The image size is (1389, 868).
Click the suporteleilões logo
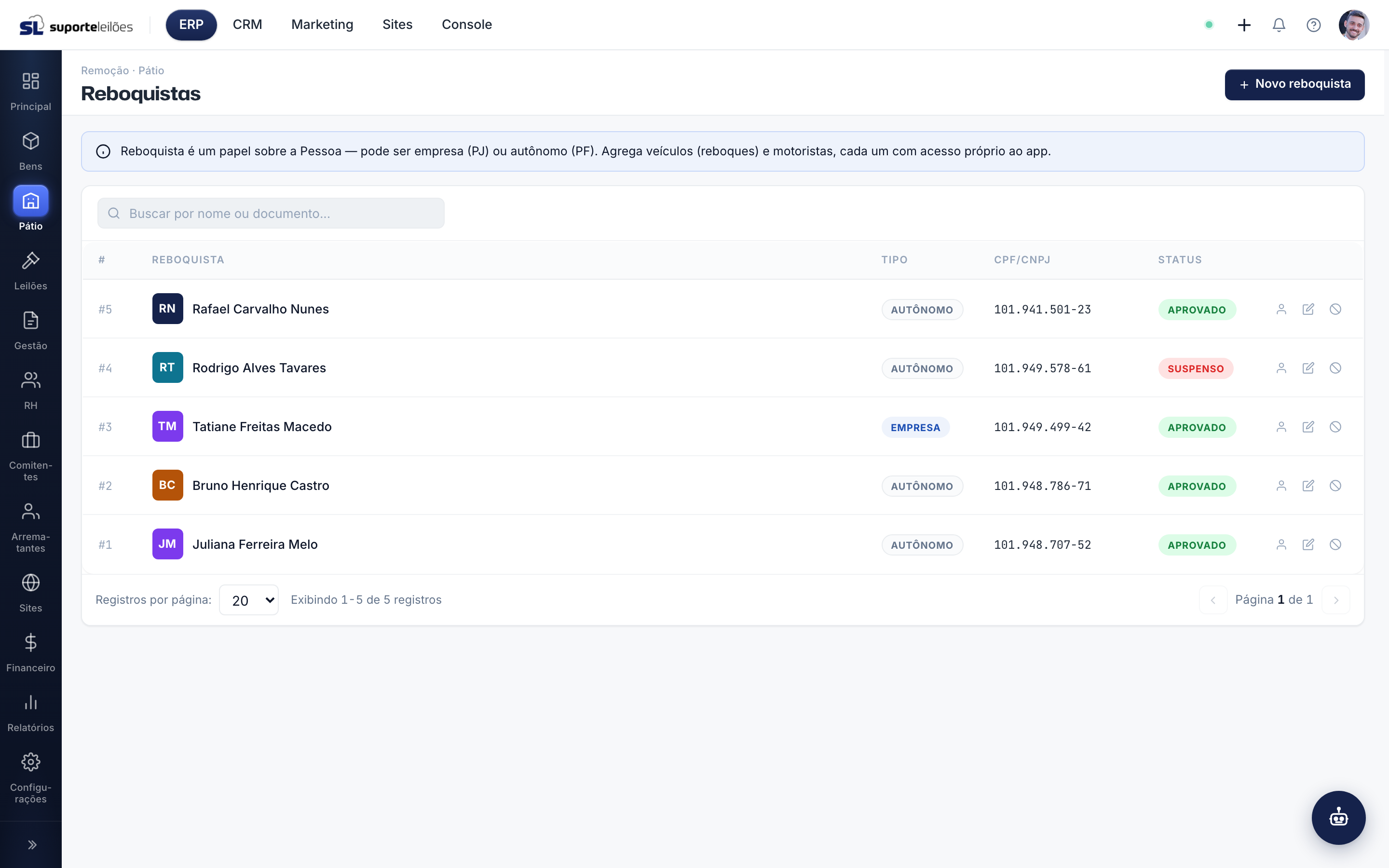pyautogui.click(x=76, y=25)
